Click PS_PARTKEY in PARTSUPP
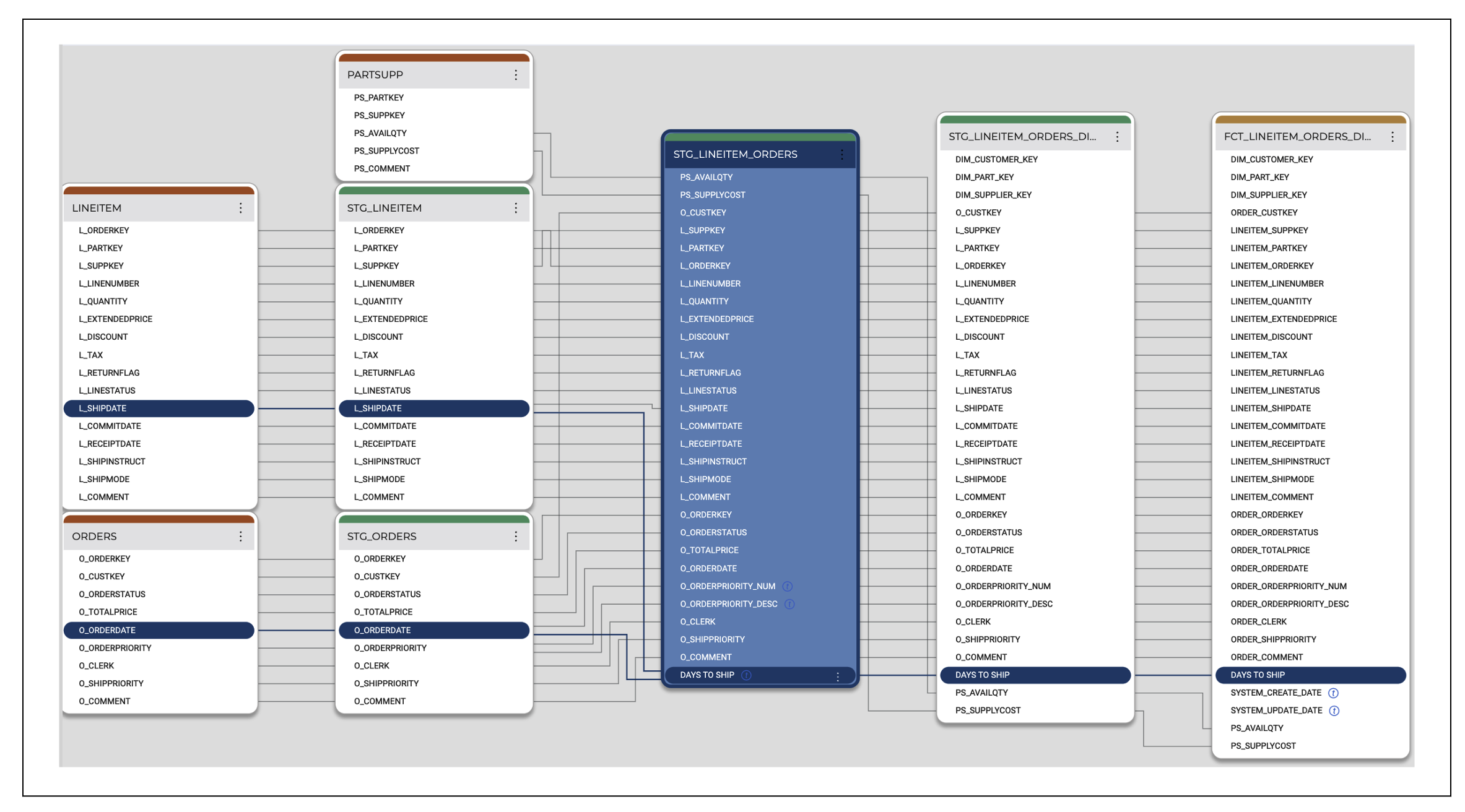The width and height of the screenshot is (1465, 812). pos(379,98)
